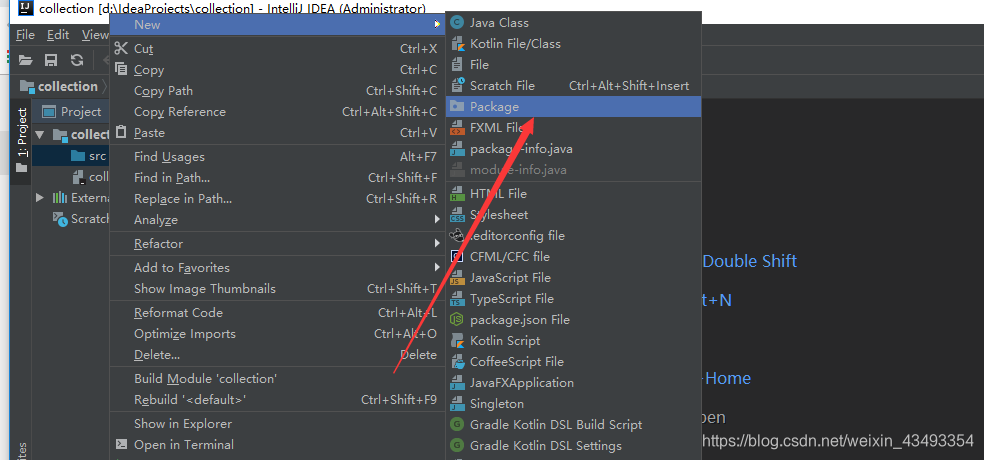Click the Package folder icon

point(457,107)
